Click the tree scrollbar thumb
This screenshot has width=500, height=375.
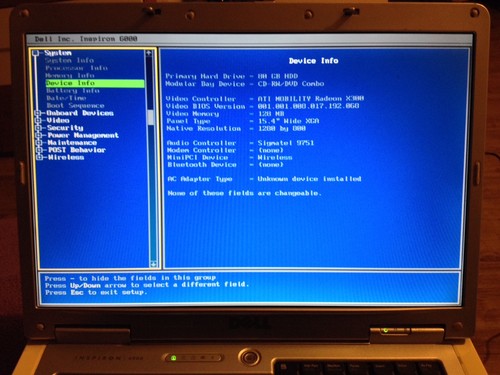pos(151,117)
